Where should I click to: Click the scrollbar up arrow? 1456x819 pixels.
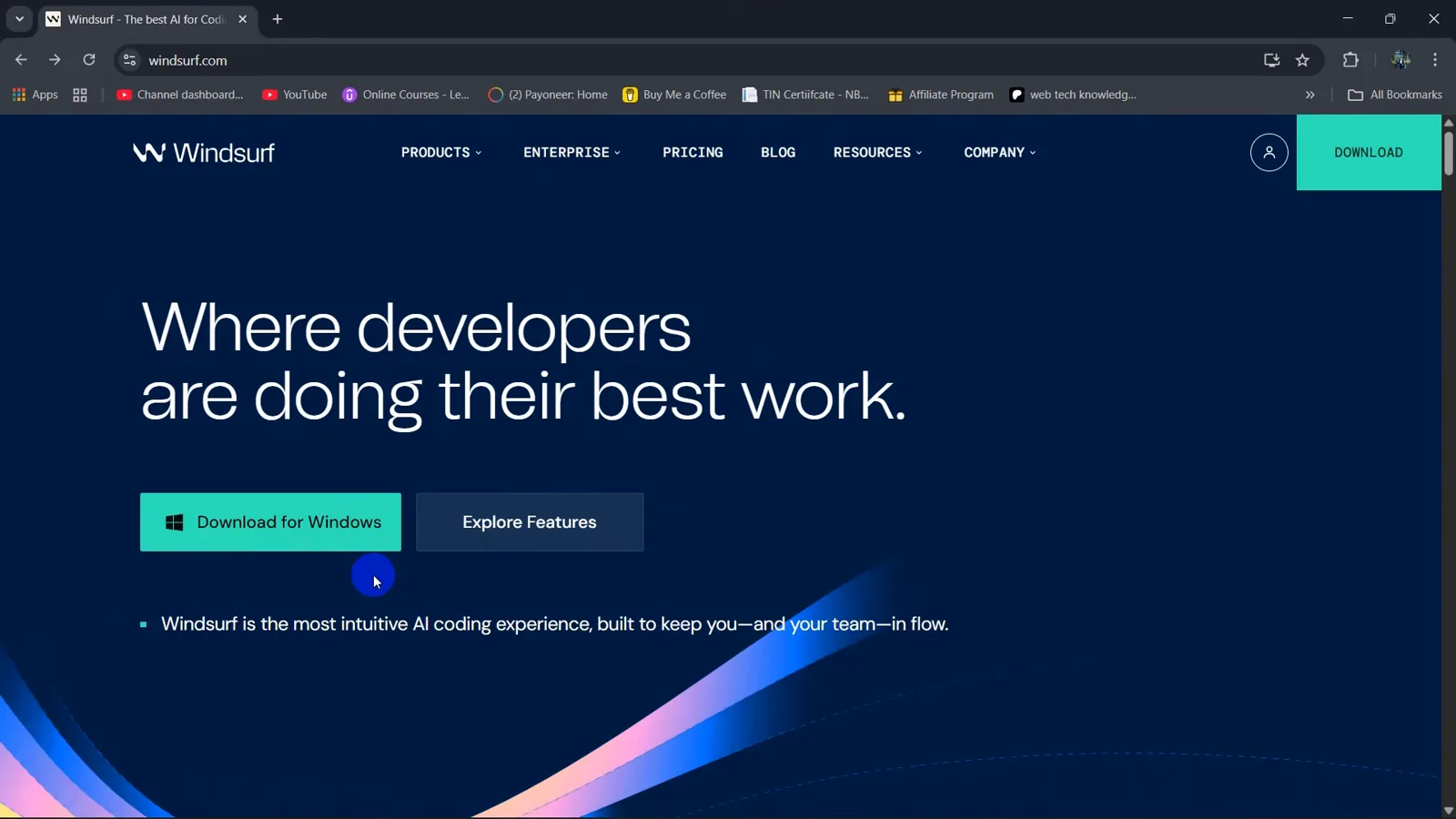1449,122
